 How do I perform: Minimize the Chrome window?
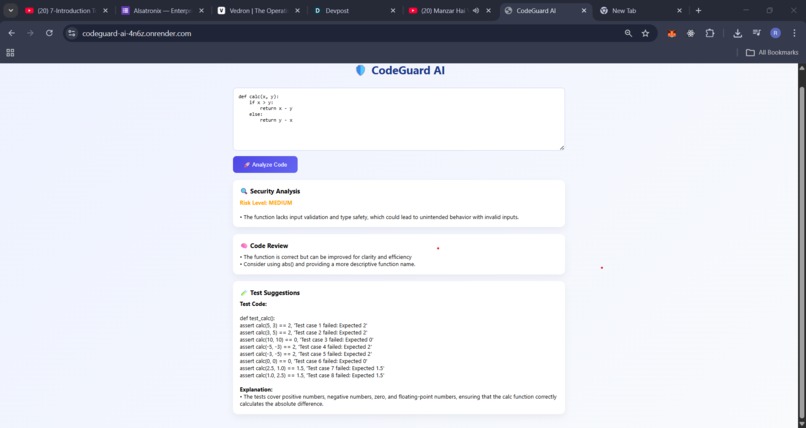pyautogui.click(x=746, y=10)
